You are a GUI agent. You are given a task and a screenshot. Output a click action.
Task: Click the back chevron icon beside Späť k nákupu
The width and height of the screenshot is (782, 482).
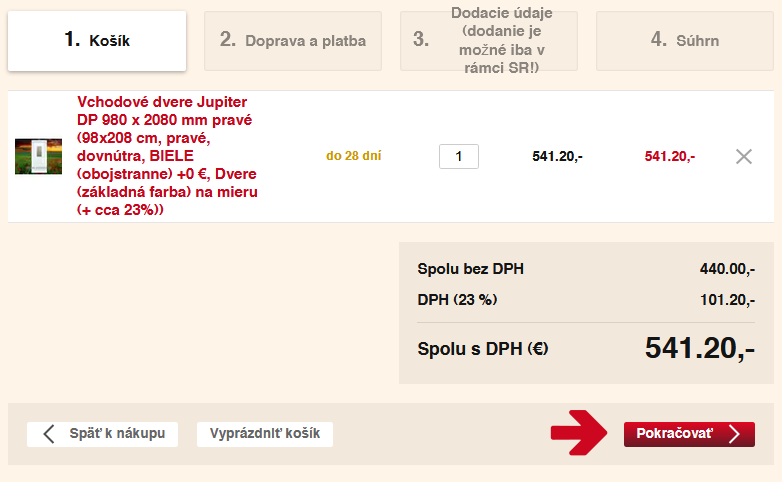click(x=48, y=434)
